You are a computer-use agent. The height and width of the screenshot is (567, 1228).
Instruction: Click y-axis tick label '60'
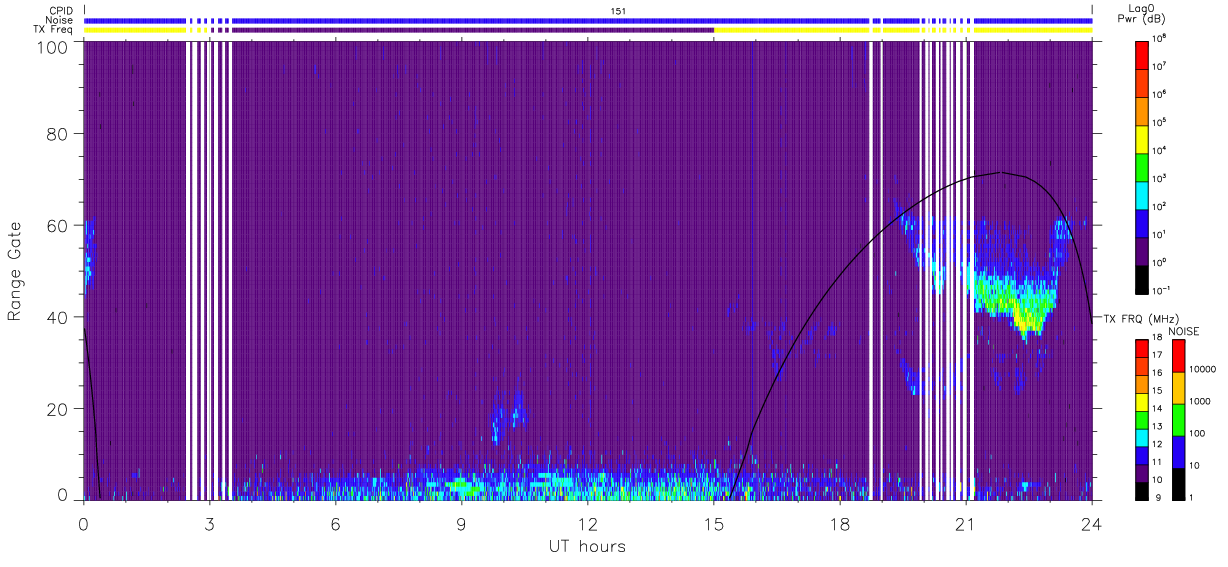58,226
